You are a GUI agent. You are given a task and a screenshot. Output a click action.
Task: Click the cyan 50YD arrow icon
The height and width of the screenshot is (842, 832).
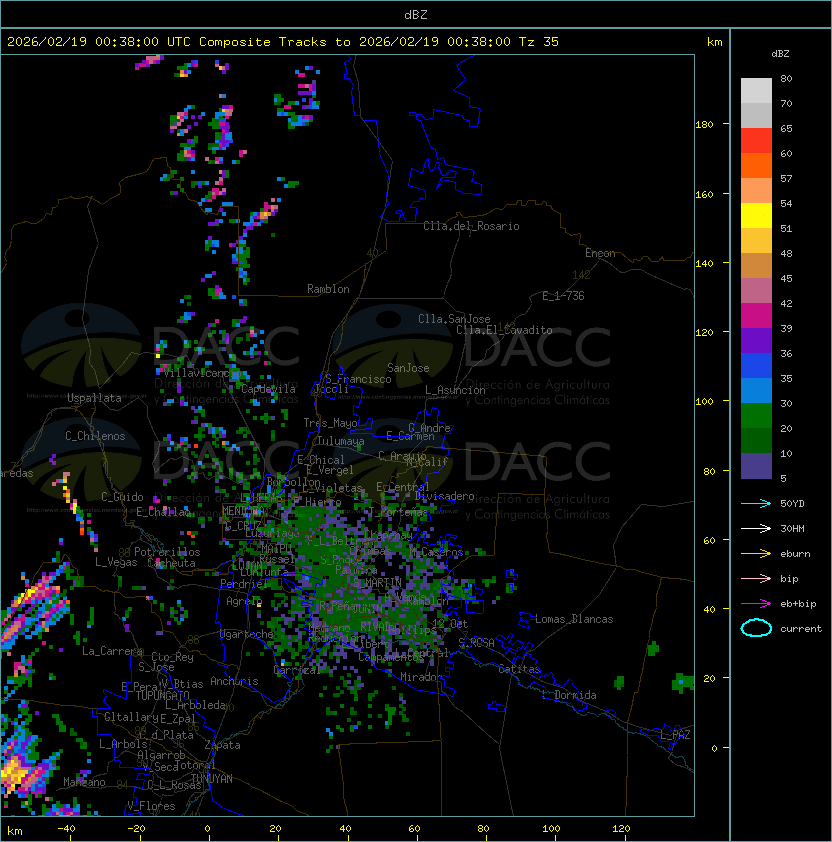[756, 503]
